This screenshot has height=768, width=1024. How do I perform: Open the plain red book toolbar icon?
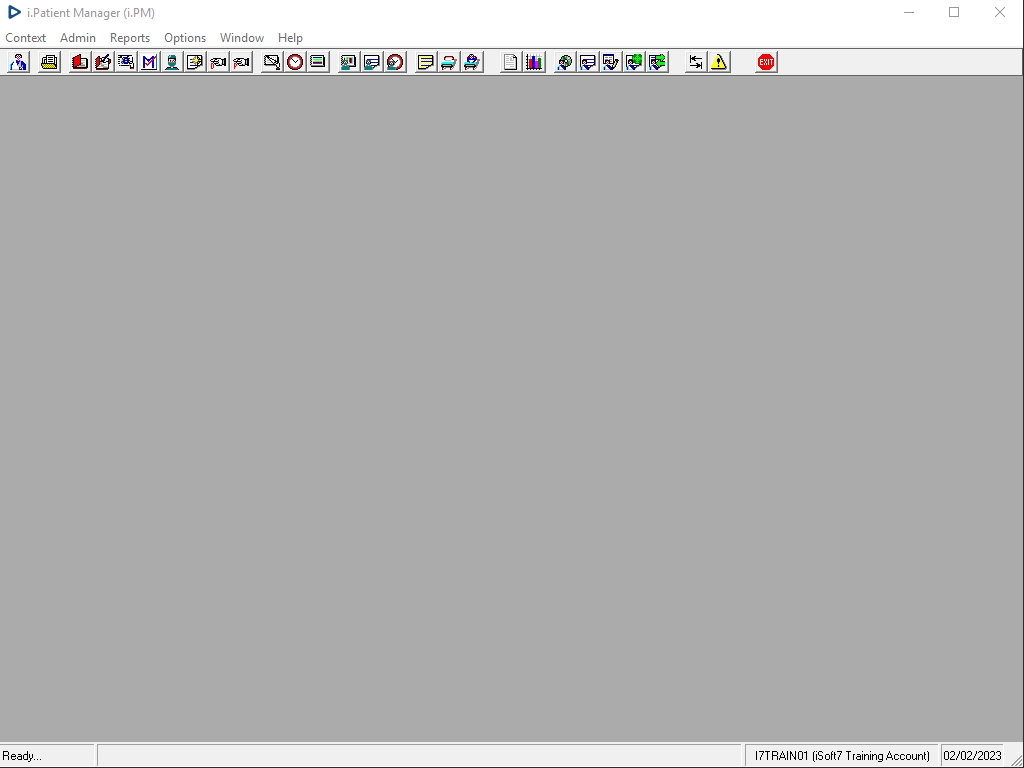click(80, 62)
